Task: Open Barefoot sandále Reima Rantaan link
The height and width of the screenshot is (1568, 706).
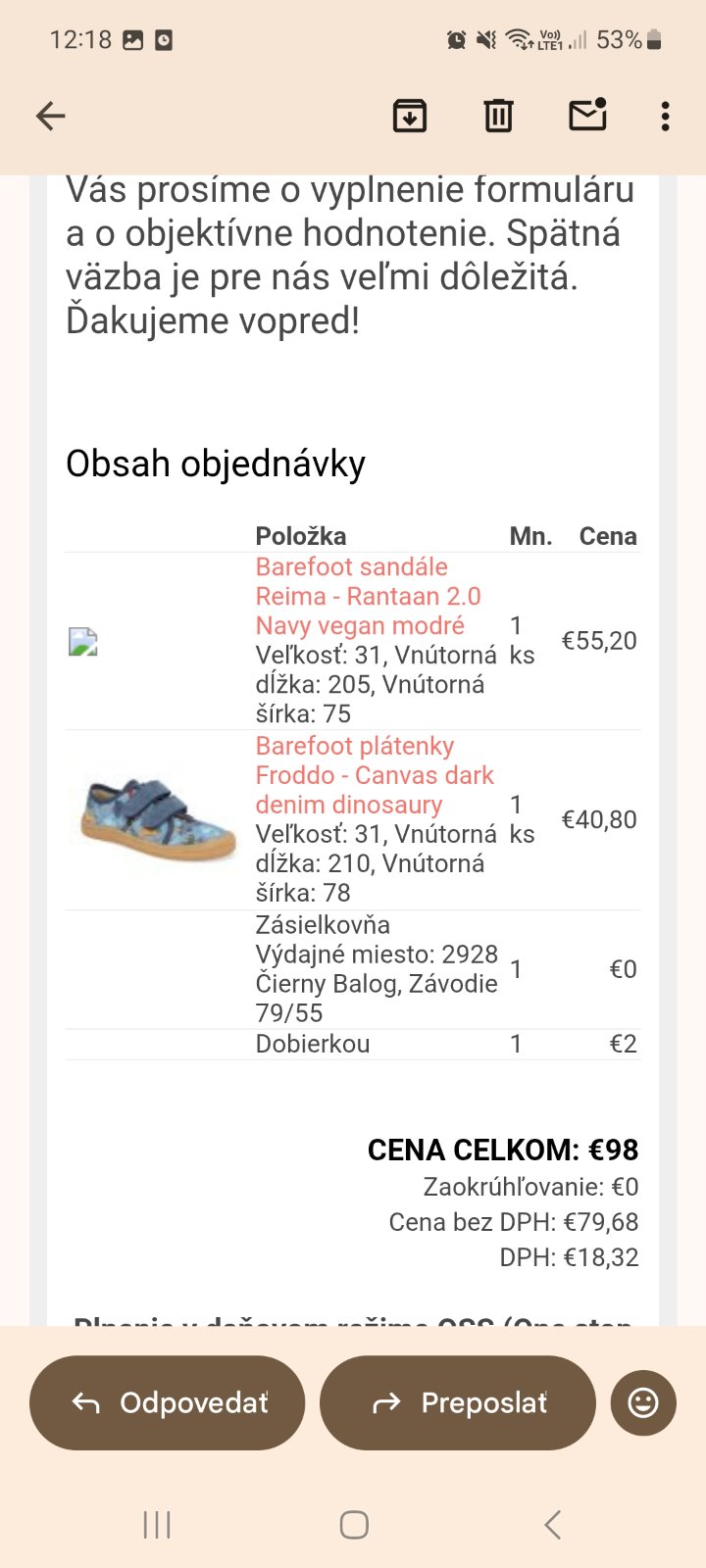Action: pyautogui.click(x=368, y=596)
